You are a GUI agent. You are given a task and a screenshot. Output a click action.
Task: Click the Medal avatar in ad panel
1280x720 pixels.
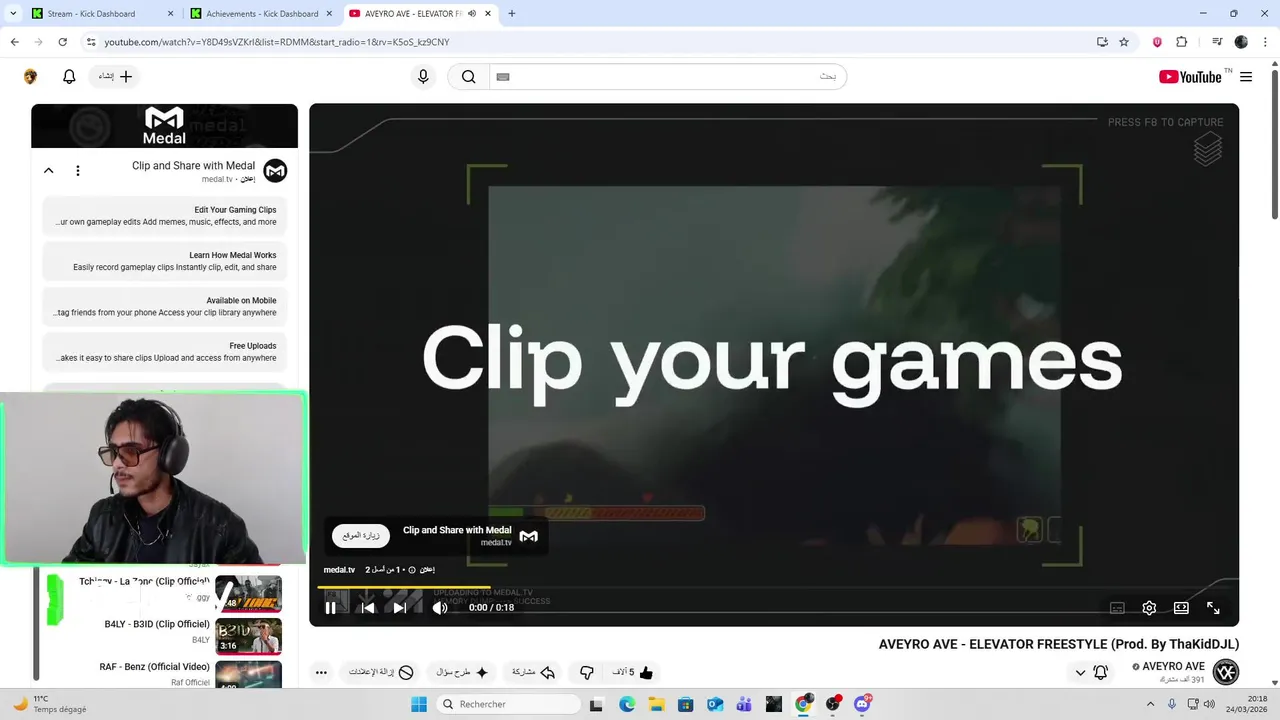click(275, 171)
